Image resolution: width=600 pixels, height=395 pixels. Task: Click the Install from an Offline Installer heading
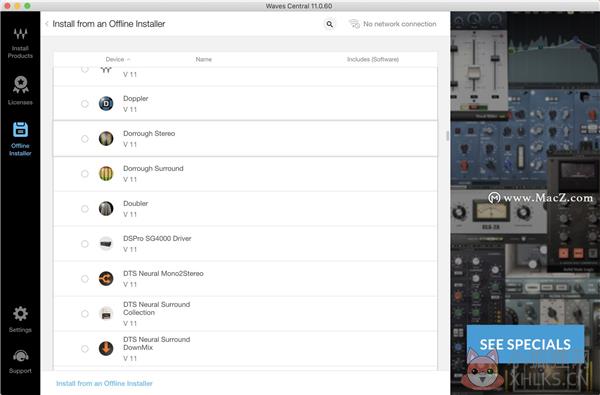pyautogui.click(x=109, y=24)
